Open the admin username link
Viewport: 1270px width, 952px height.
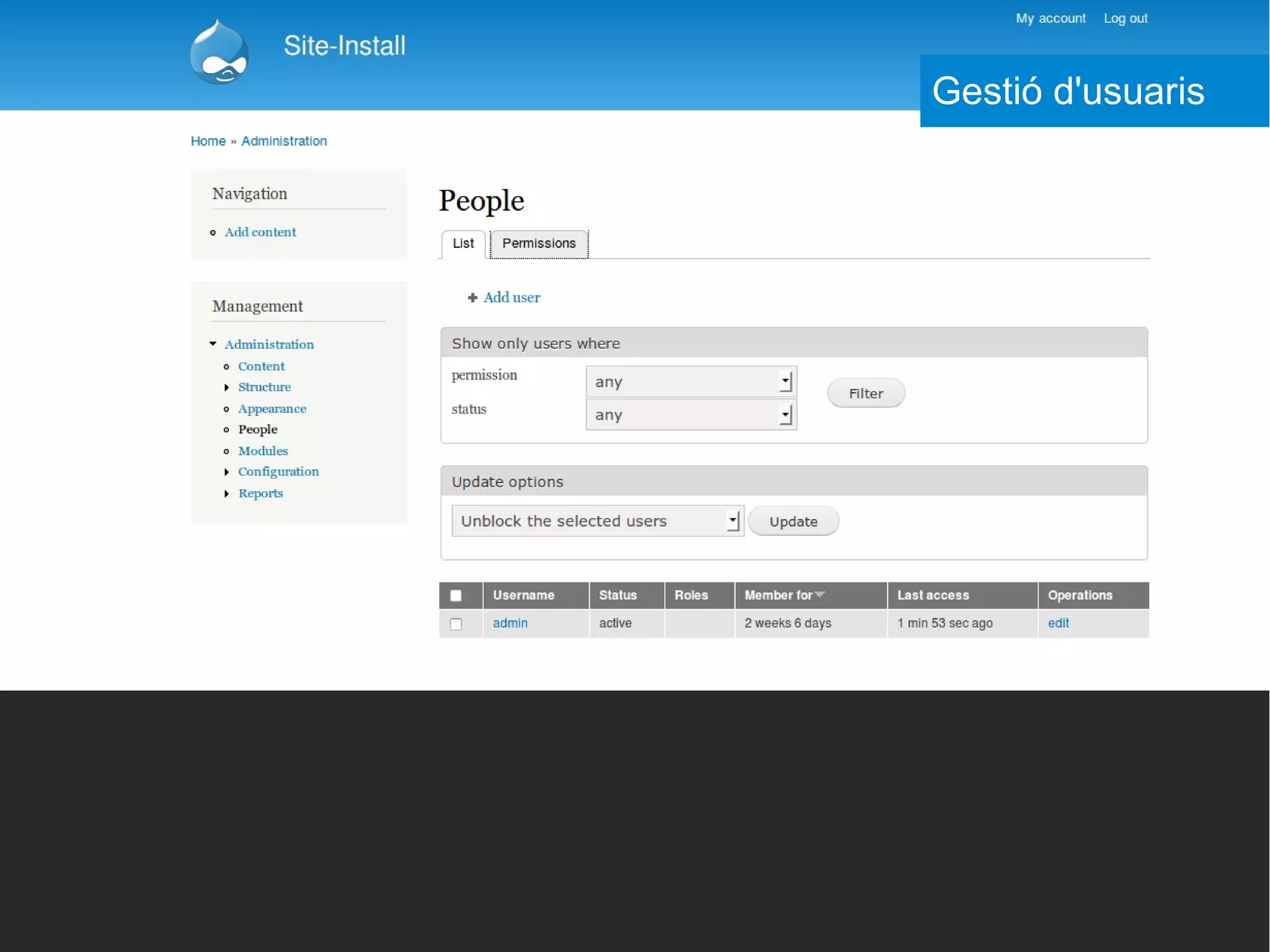coord(510,623)
